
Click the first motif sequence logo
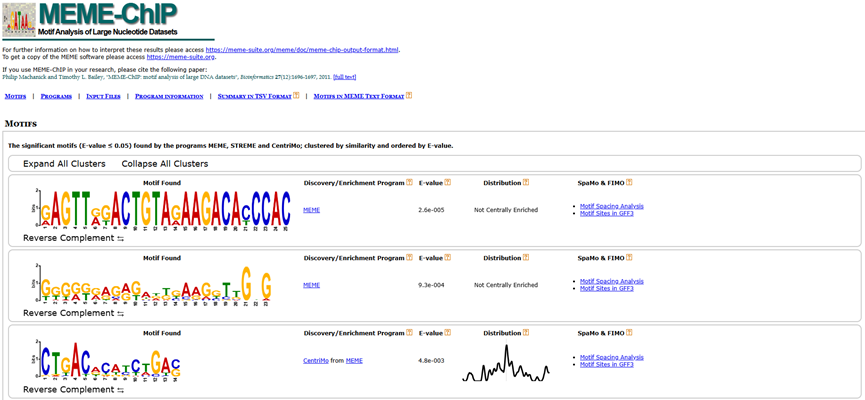[x=161, y=208]
